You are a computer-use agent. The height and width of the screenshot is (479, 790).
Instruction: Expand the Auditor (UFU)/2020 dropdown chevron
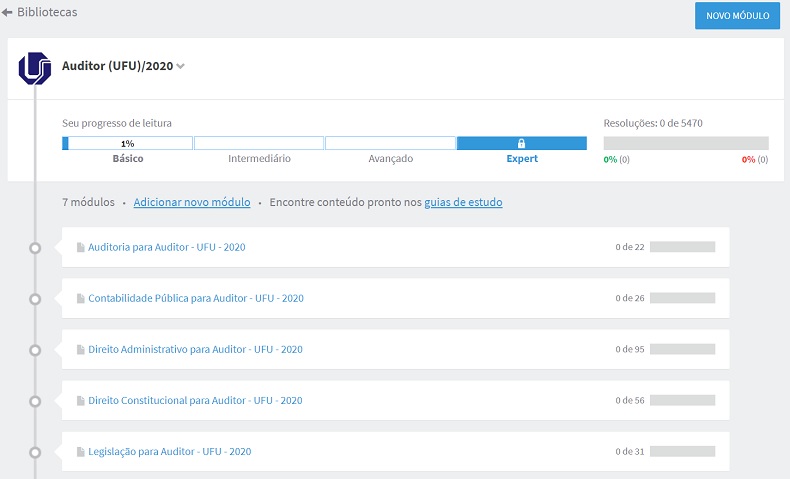click(x=180, y=66)
